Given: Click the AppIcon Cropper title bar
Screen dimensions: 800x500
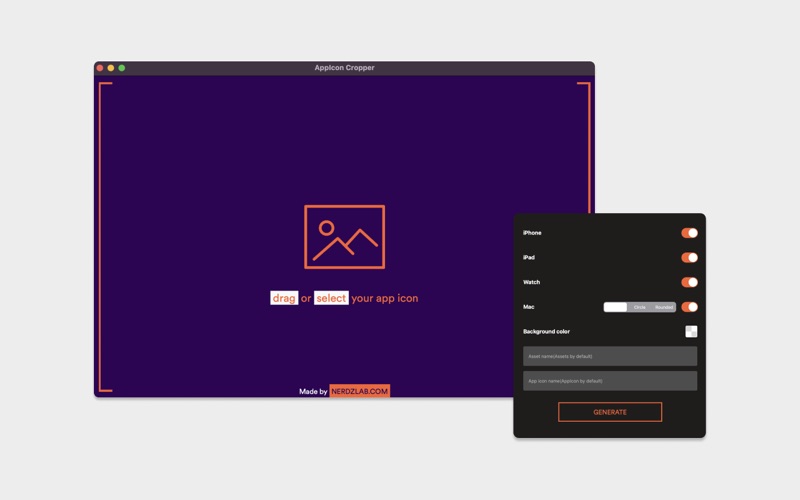Looking at the screenshot, I should [344, 68].
